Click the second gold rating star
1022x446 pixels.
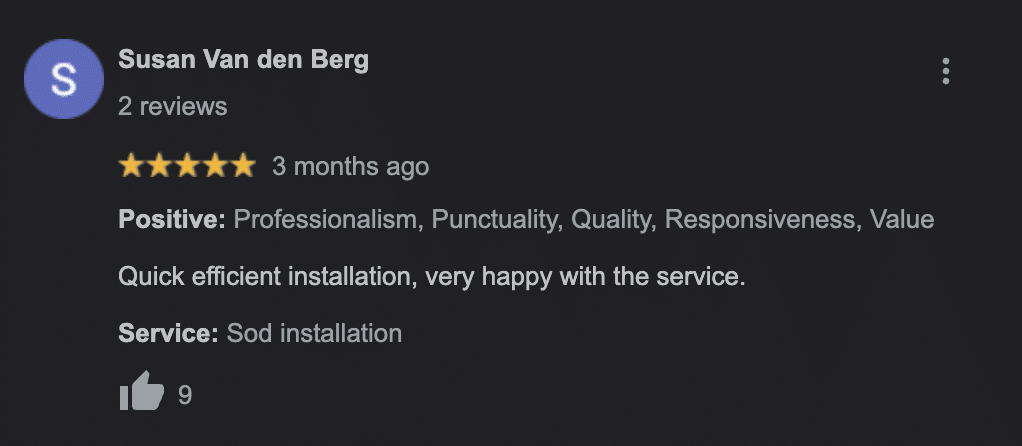tap(159, 166)
